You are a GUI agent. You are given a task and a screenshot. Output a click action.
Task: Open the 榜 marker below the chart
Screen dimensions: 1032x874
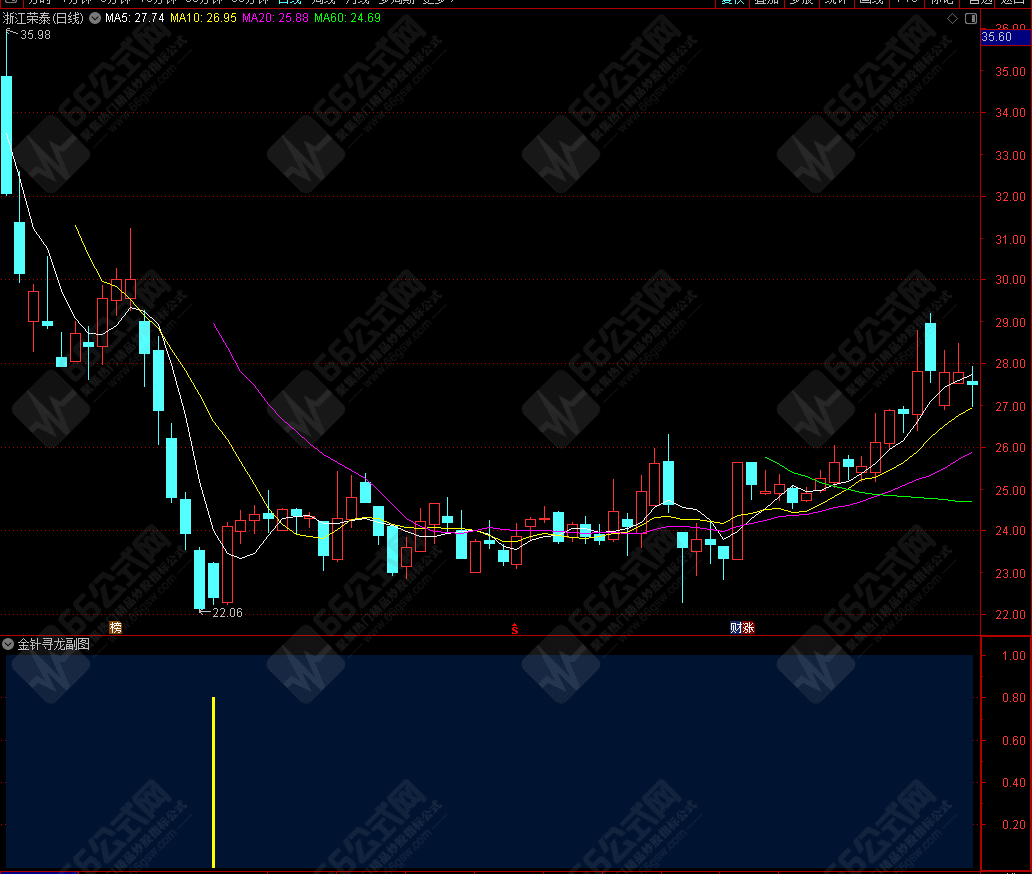click(x=116, y=628)
